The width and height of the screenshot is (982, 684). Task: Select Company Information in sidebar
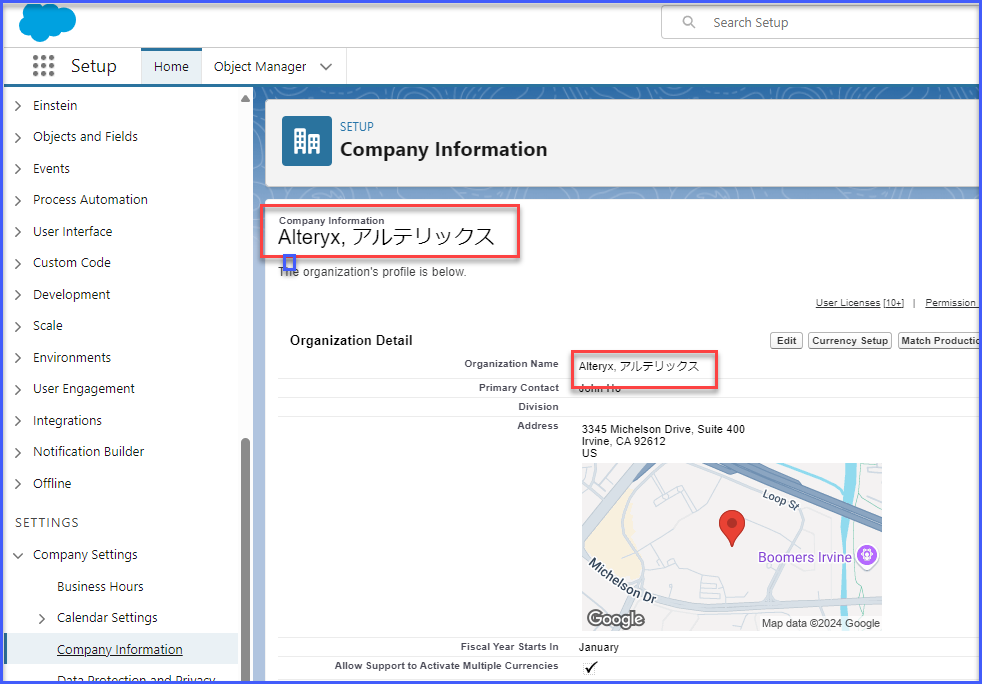(x=120, y=650)
